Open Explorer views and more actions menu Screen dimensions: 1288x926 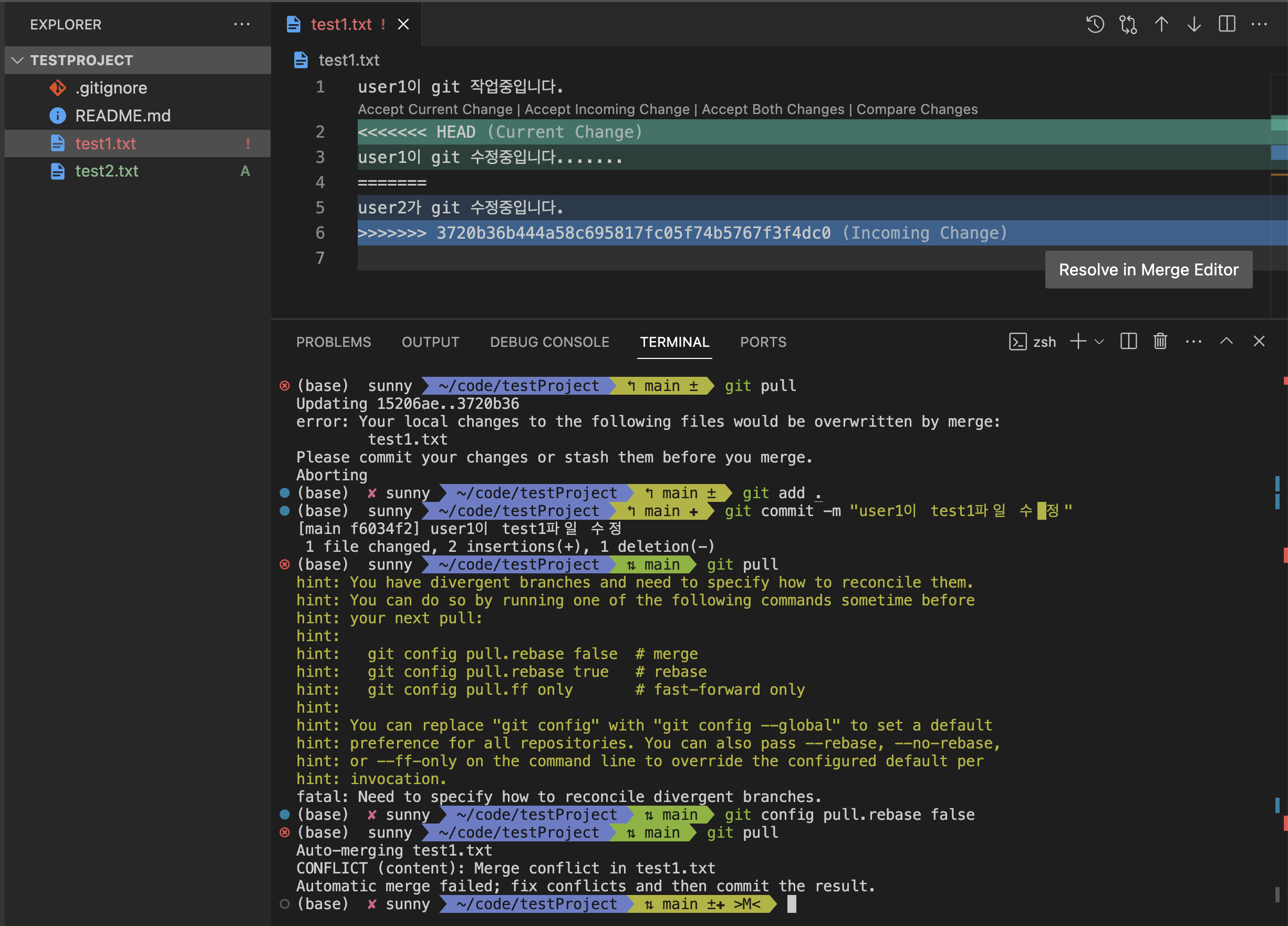pyautogui.click(x=241, y=24)
